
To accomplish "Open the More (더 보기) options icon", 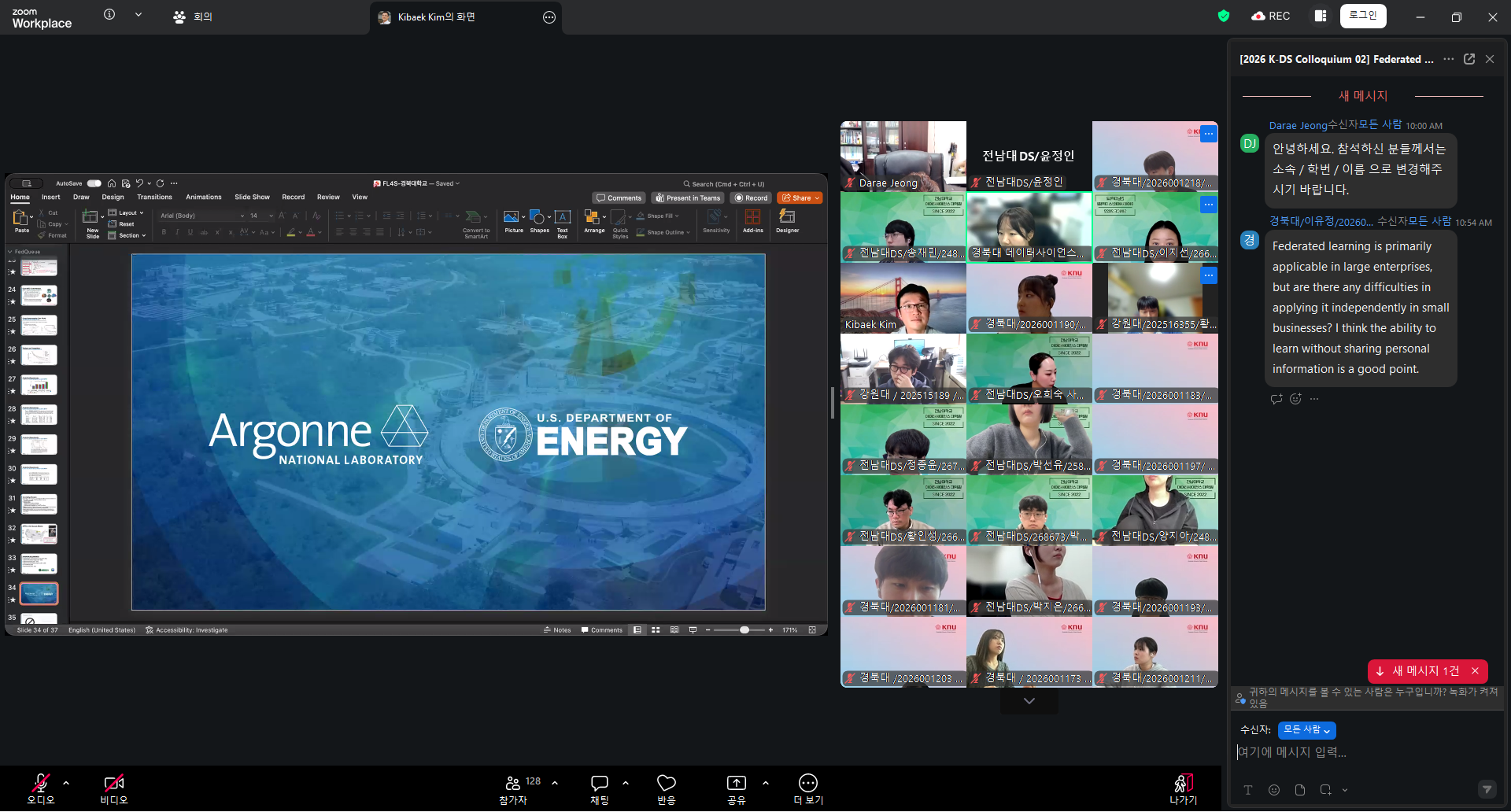I will point(807,783).
